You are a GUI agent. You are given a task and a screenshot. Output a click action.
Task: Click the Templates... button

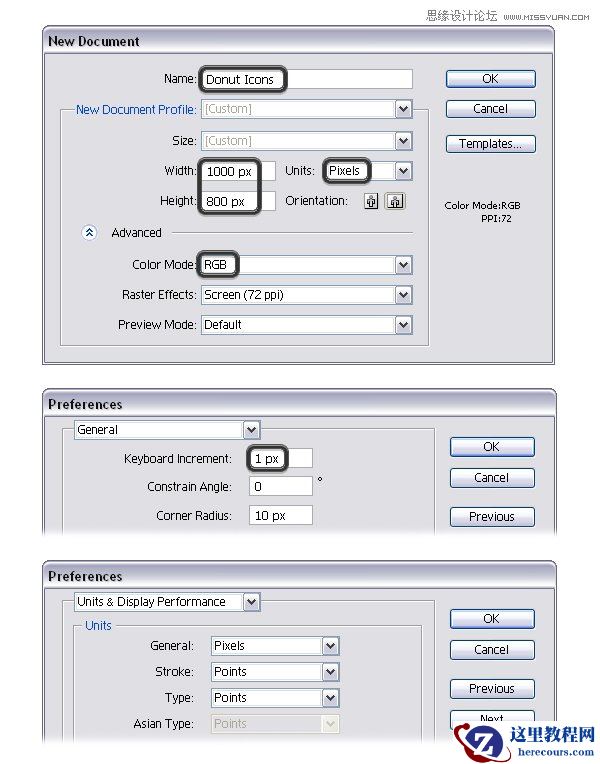(x=490, y=144)
